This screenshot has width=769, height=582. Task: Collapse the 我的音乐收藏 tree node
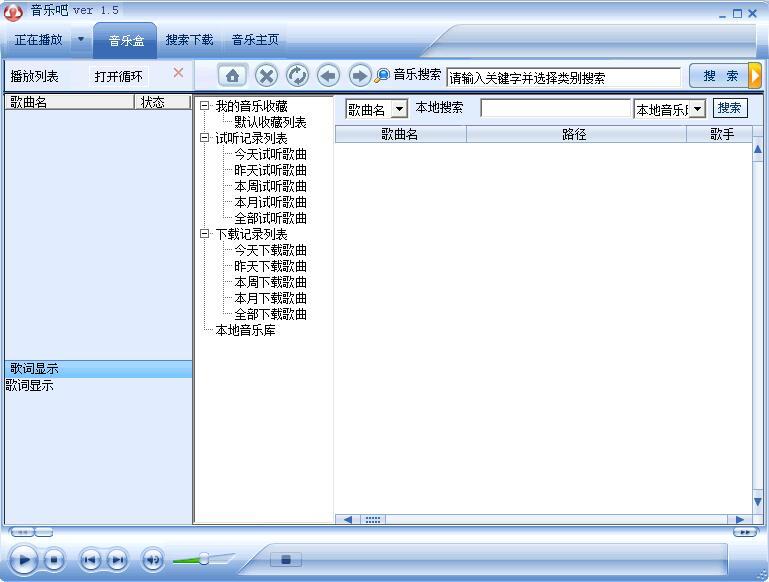pos(205,105)
